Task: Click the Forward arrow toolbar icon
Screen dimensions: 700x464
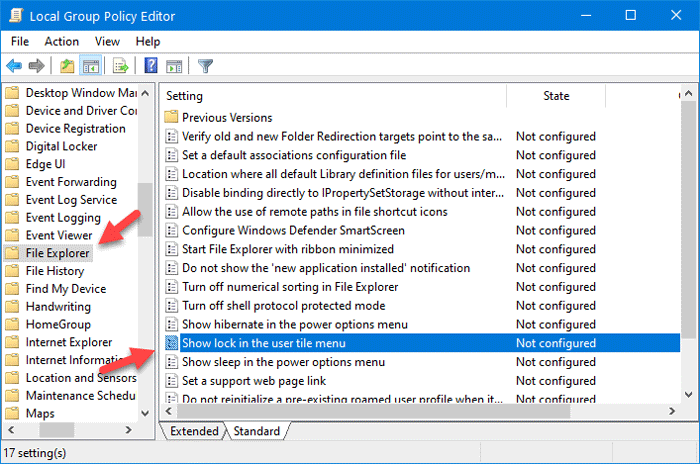Action: pyautogui.click(x=37, y=67)
